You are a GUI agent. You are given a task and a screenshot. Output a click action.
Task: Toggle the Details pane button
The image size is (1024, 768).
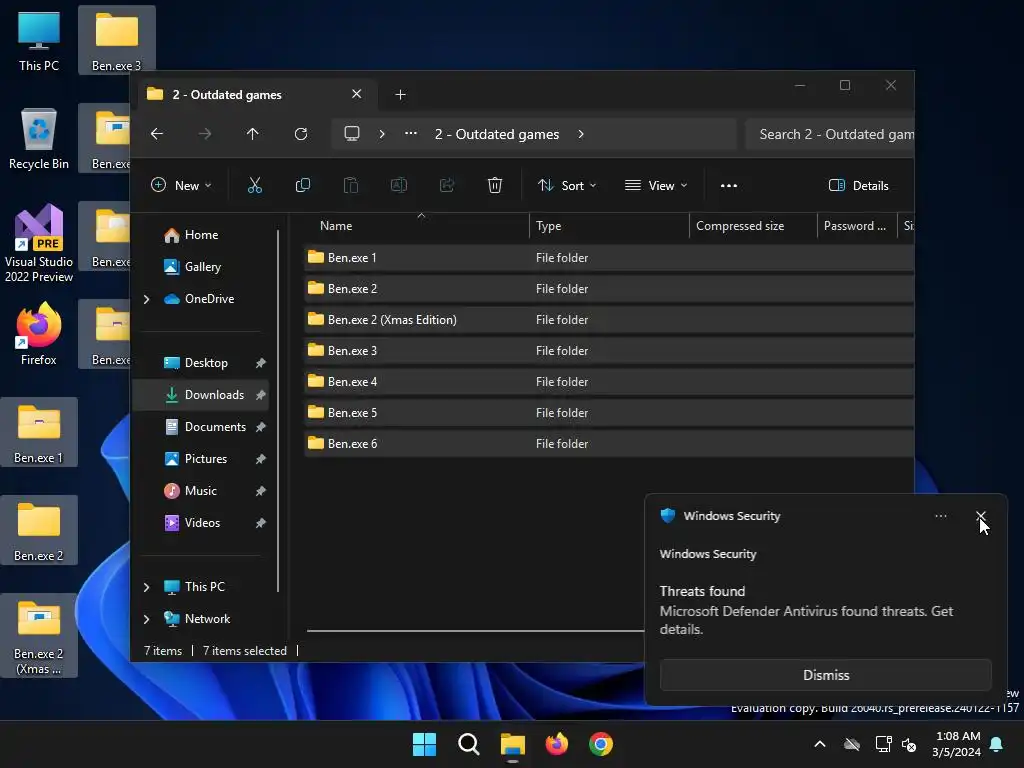pyautogui.click(x=858, y=185)
